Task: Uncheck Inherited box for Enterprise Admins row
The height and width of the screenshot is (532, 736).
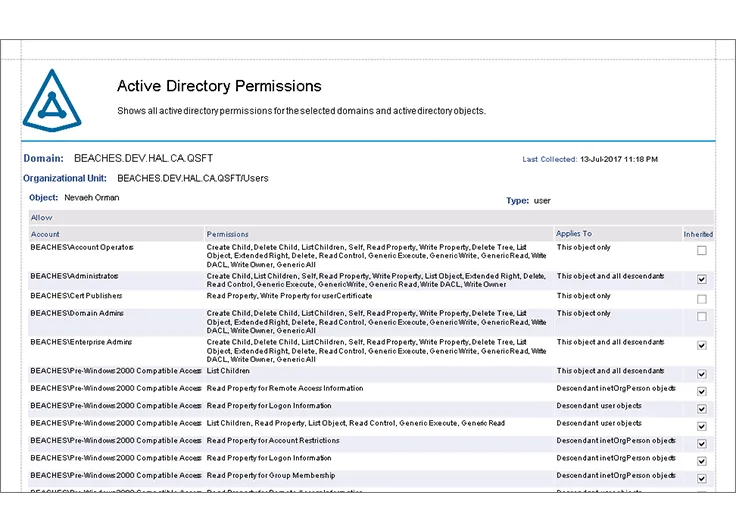Action: pos(701,346)
